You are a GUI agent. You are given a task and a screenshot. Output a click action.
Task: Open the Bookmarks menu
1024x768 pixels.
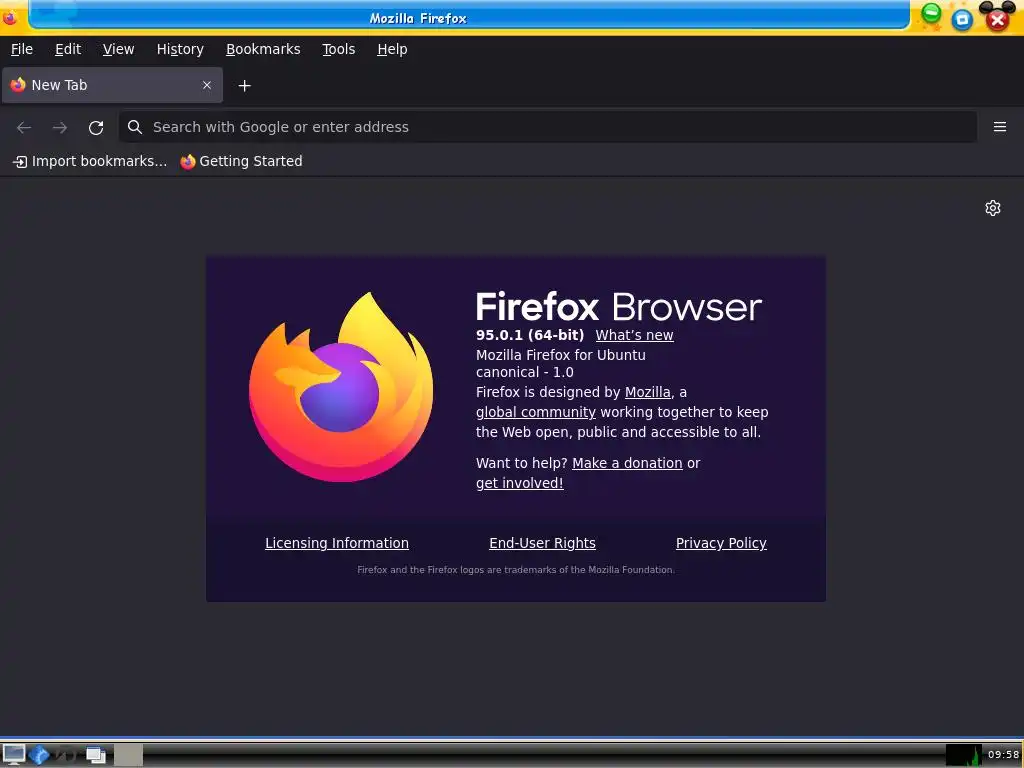[263, 49]
